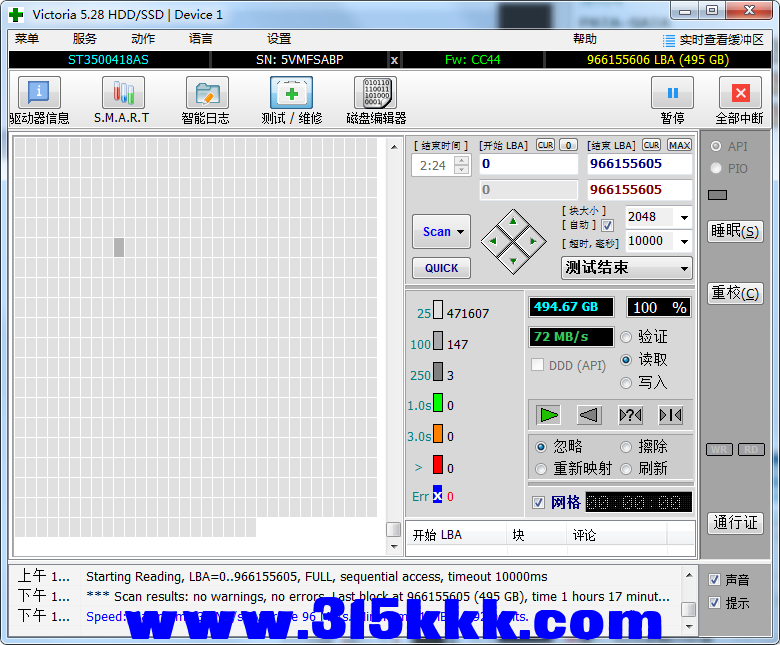Open the S.M.A.R.T toolbar icon
Viewport: 780px width, 645px height.
pos(122,94)
